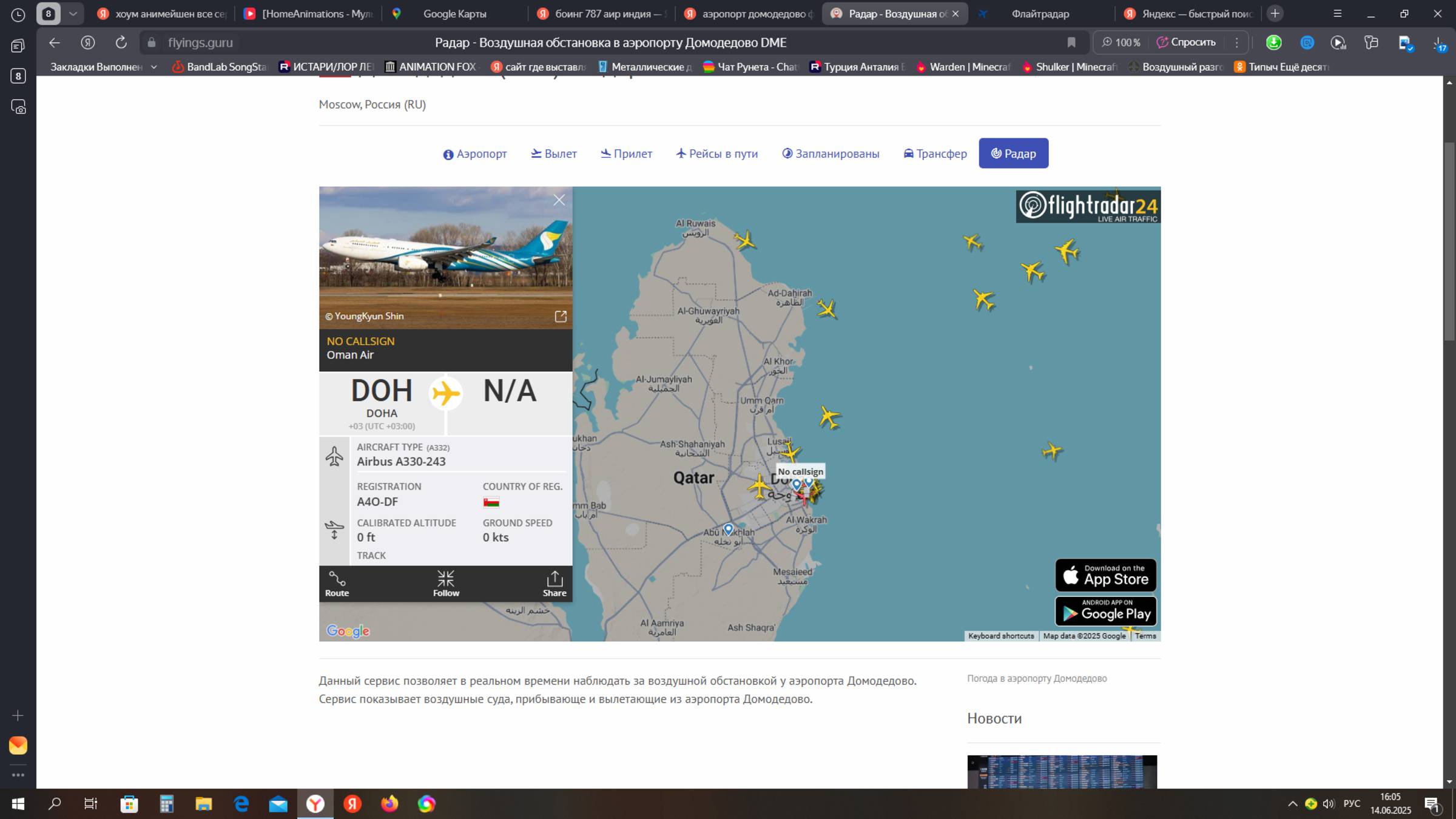The width and height of the screenshot is (1456, 819).
Task: Open Рейсы в пути tab
Action: pyautogui.click(x=717, y=153)
